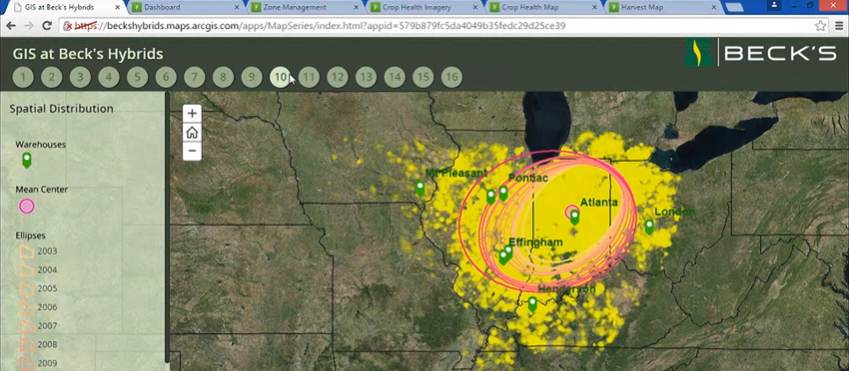The height and width of the screenshot is (371, 849).
Task: Open map series page 11
Action: click(309, 77)
